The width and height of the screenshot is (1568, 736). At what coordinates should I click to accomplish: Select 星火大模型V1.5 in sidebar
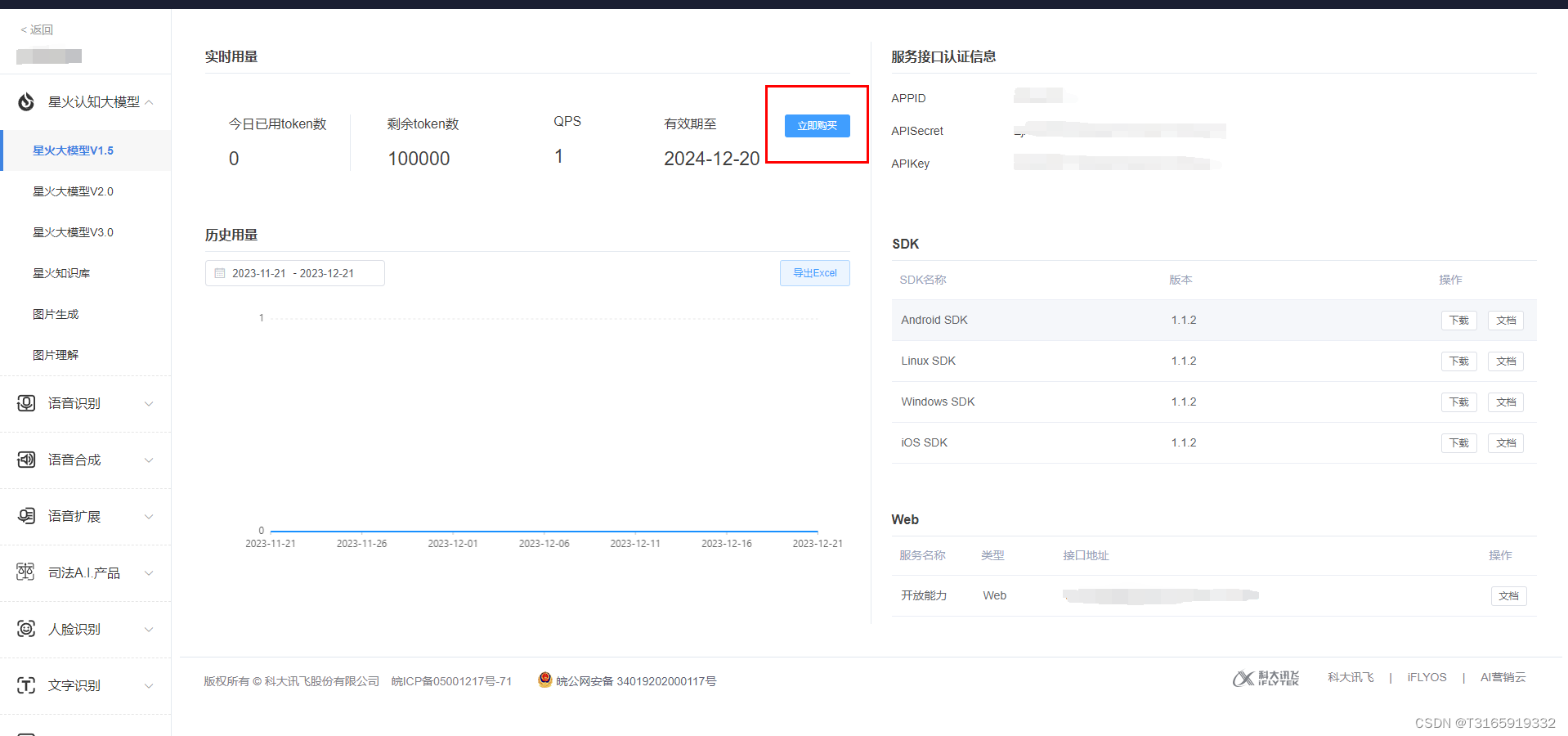(x=86, y=150)
